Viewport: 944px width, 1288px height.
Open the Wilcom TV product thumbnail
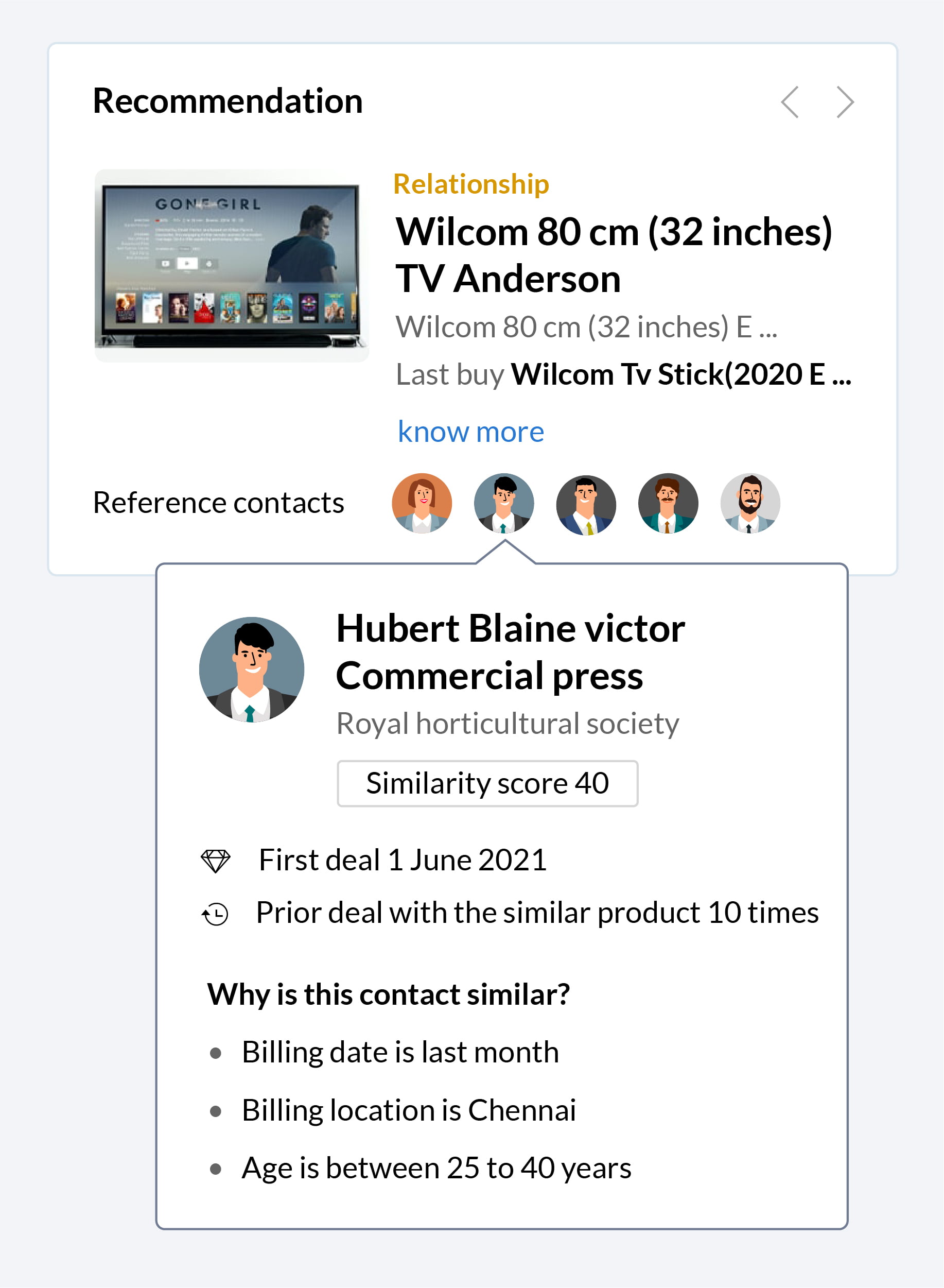tap(232, 265)
